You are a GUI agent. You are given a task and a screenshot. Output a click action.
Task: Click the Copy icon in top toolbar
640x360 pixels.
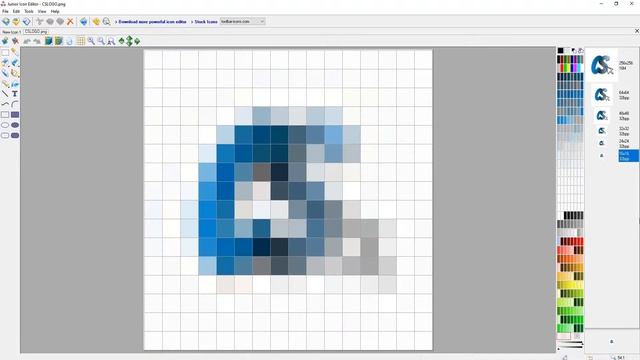coord(50,21)
